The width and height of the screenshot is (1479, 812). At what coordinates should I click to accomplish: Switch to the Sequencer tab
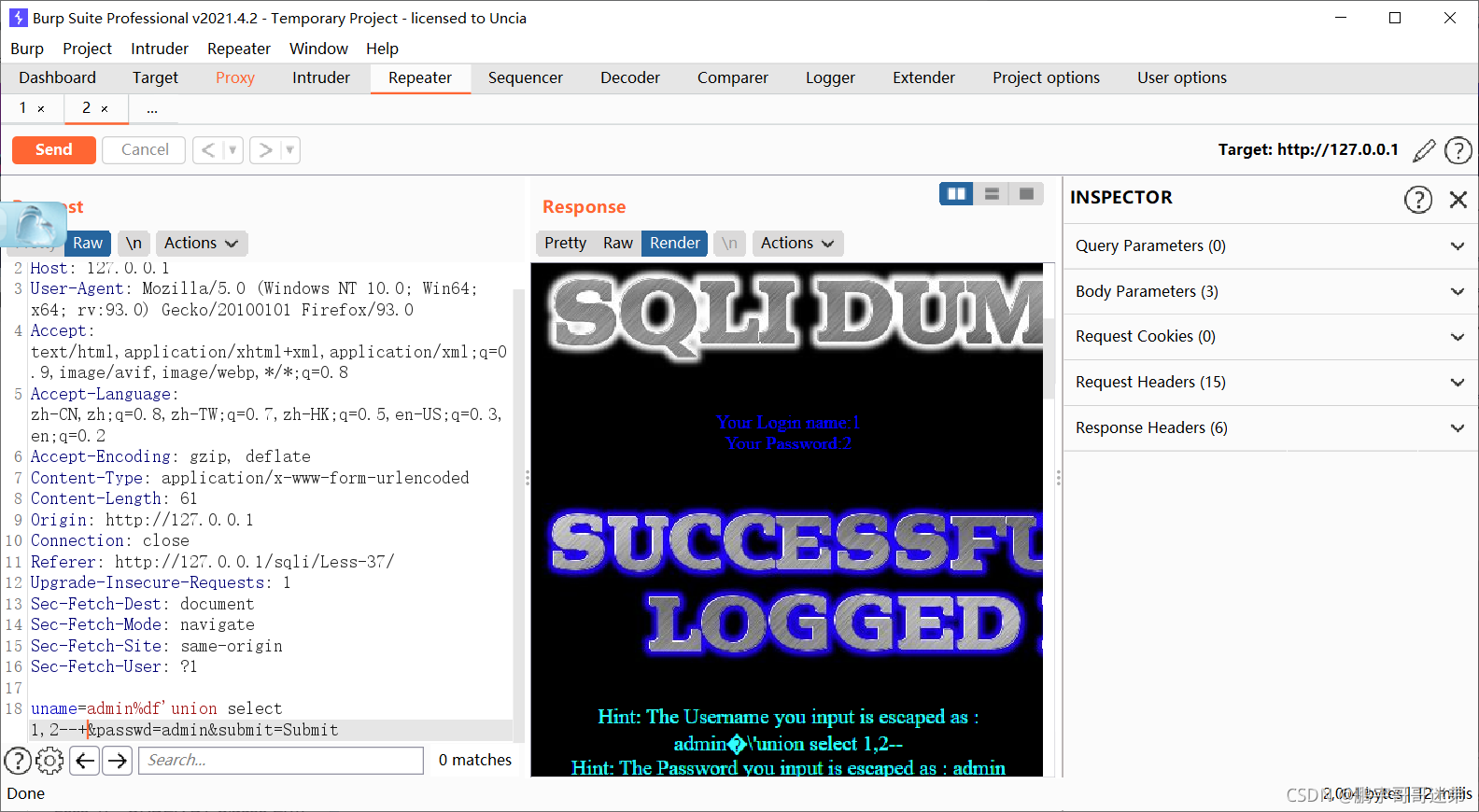(x=526, y=77)
